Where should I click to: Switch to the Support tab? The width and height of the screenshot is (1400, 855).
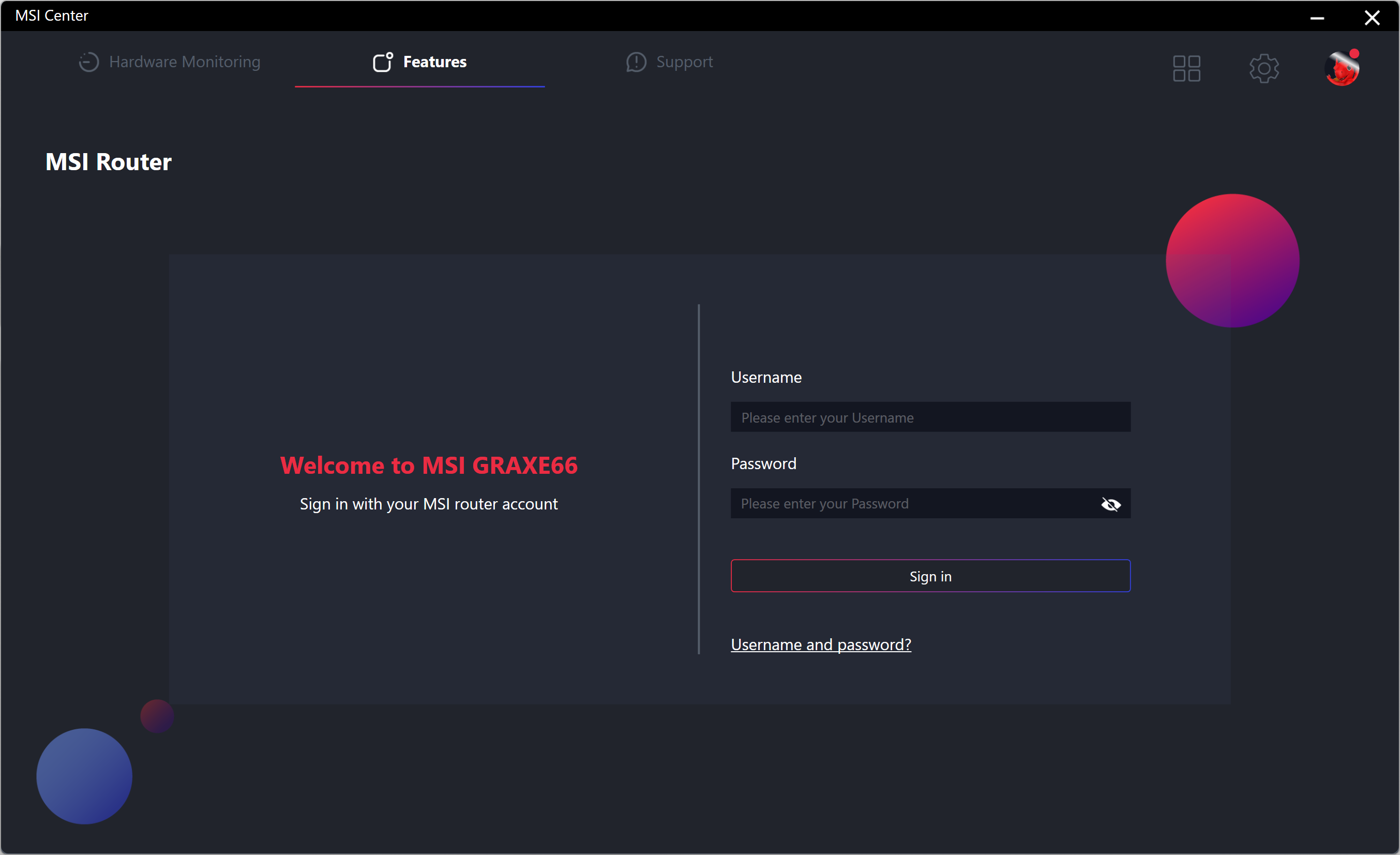tap(684, 62)
